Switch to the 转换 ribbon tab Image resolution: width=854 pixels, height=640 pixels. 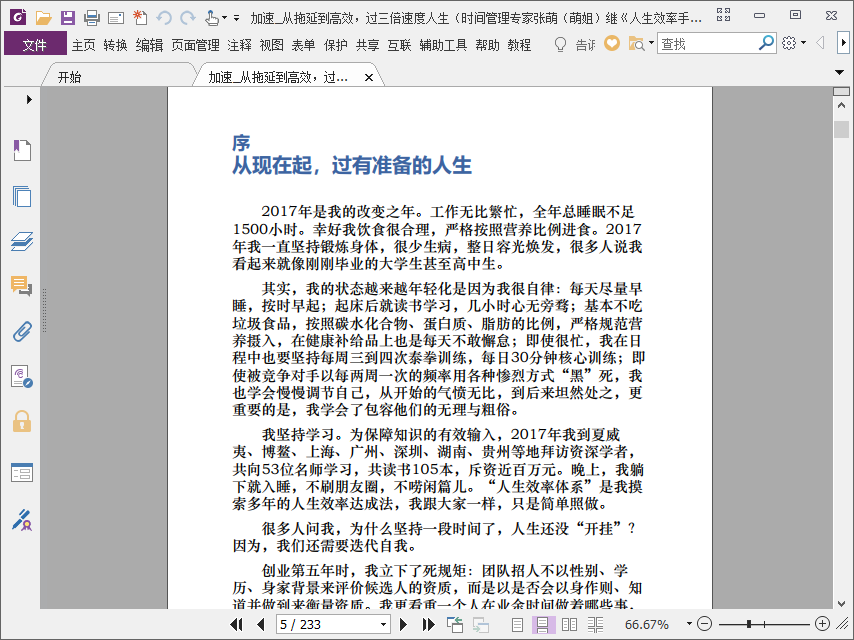coord(115,45)
